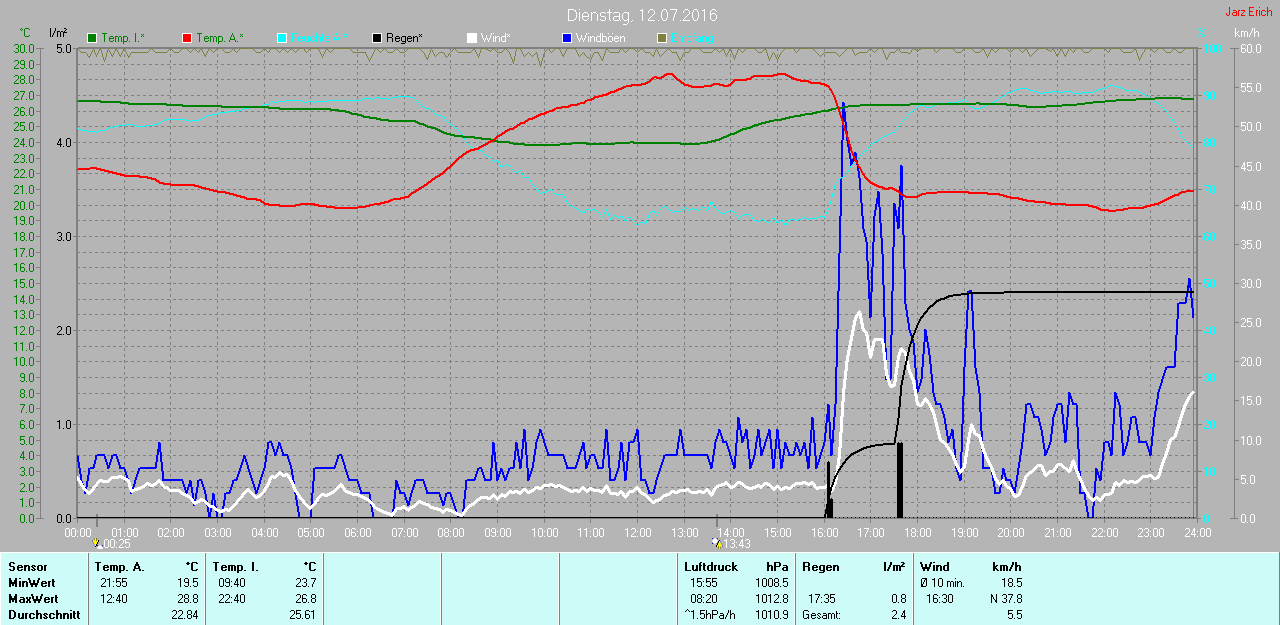This screenshot has width=1280, height=625.
Task: Click the 'Regen' column header in table
Action: (820, 567)
